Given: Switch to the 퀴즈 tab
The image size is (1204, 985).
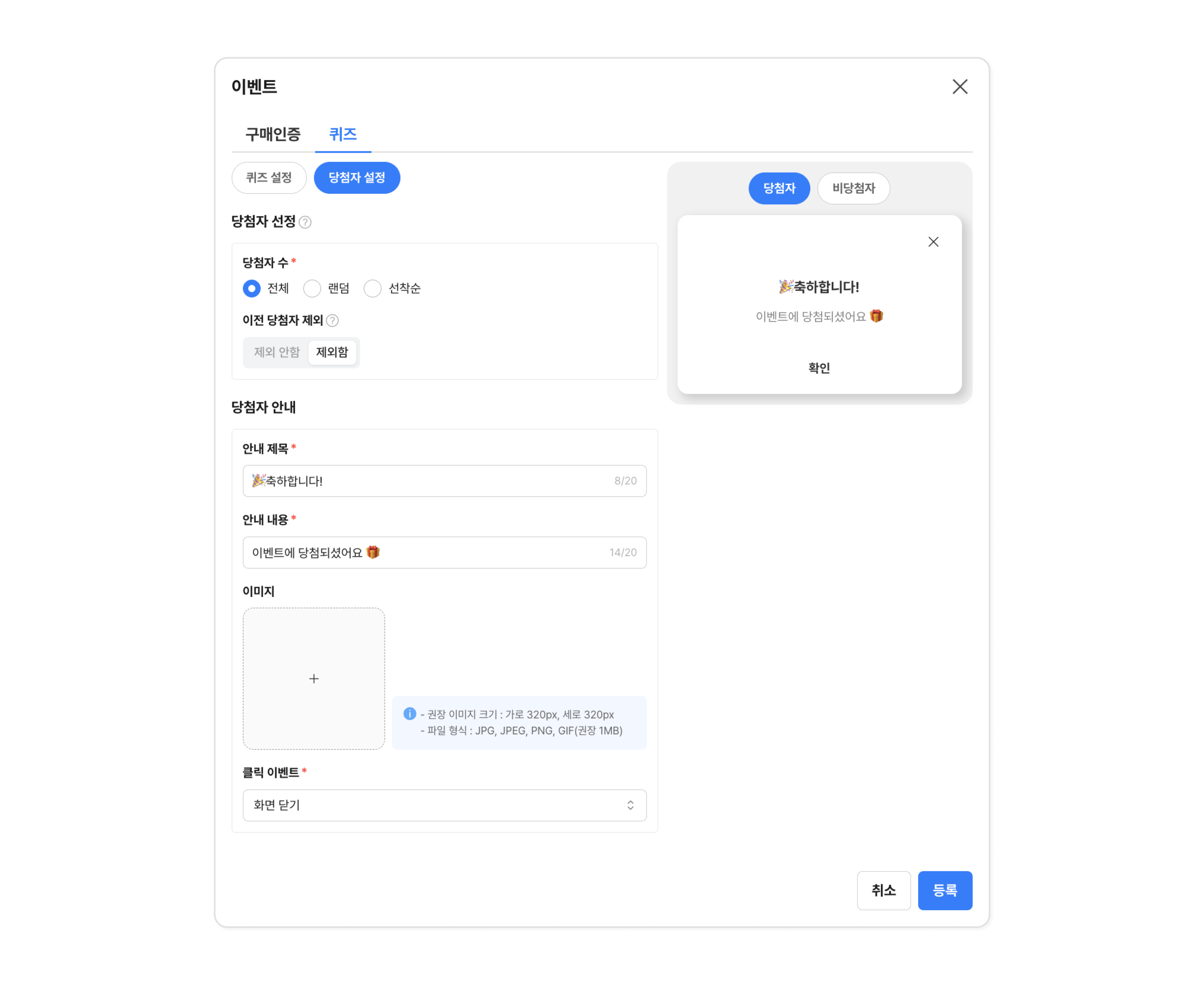Looking at the screenshot, I should pos(343,135).
